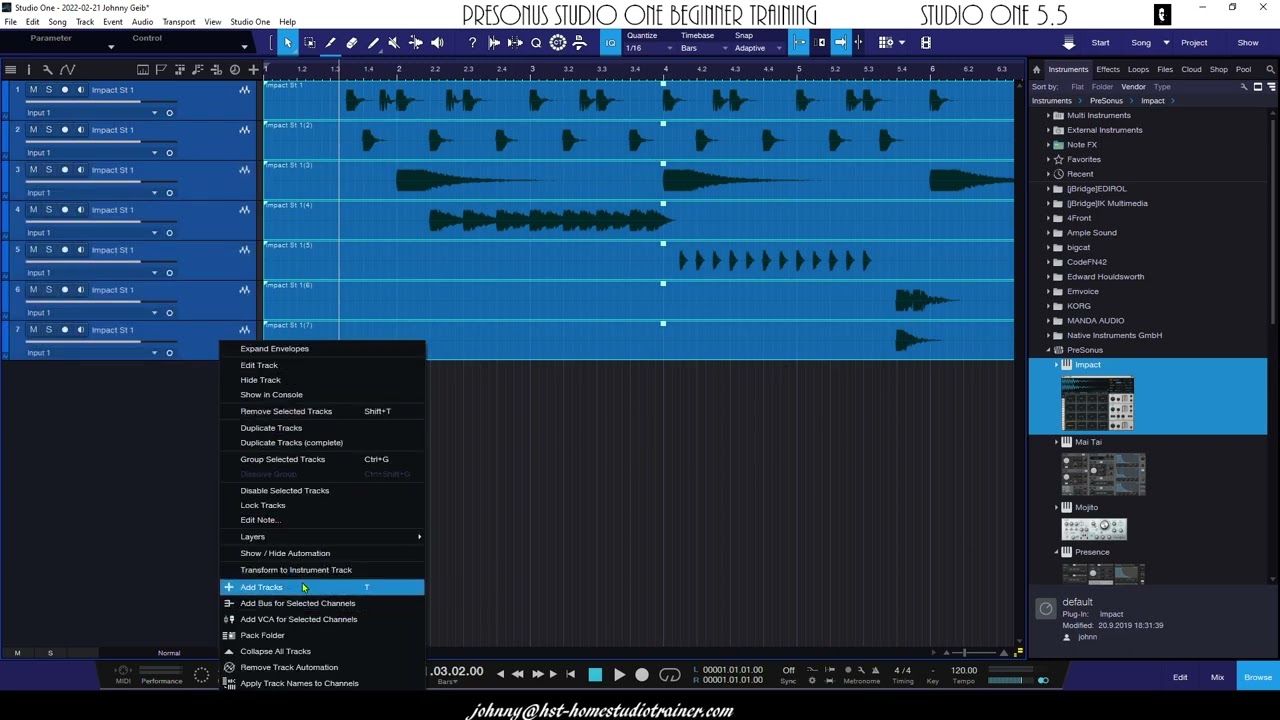This screenshot has height=720, width=1280.
Task: Toggle monitor on track 4
Action: [x=81, y=210]
